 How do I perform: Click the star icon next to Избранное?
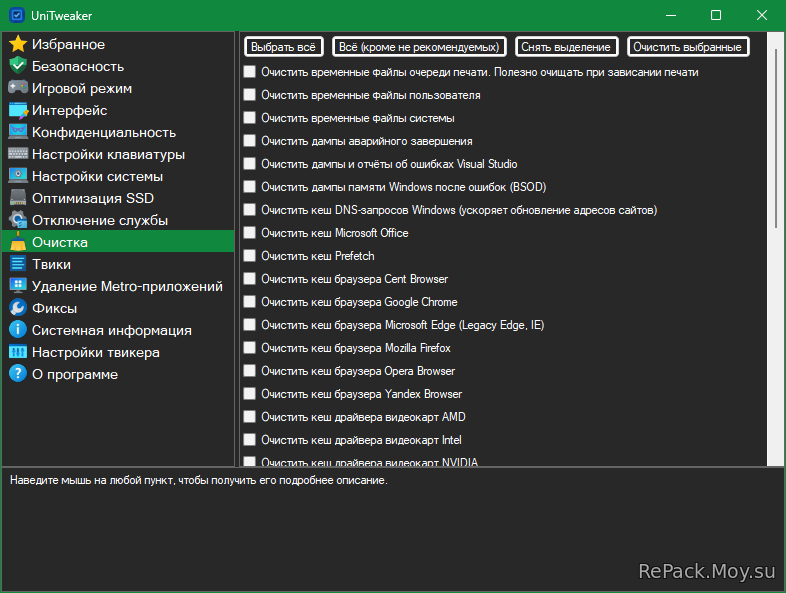[17, 44]
